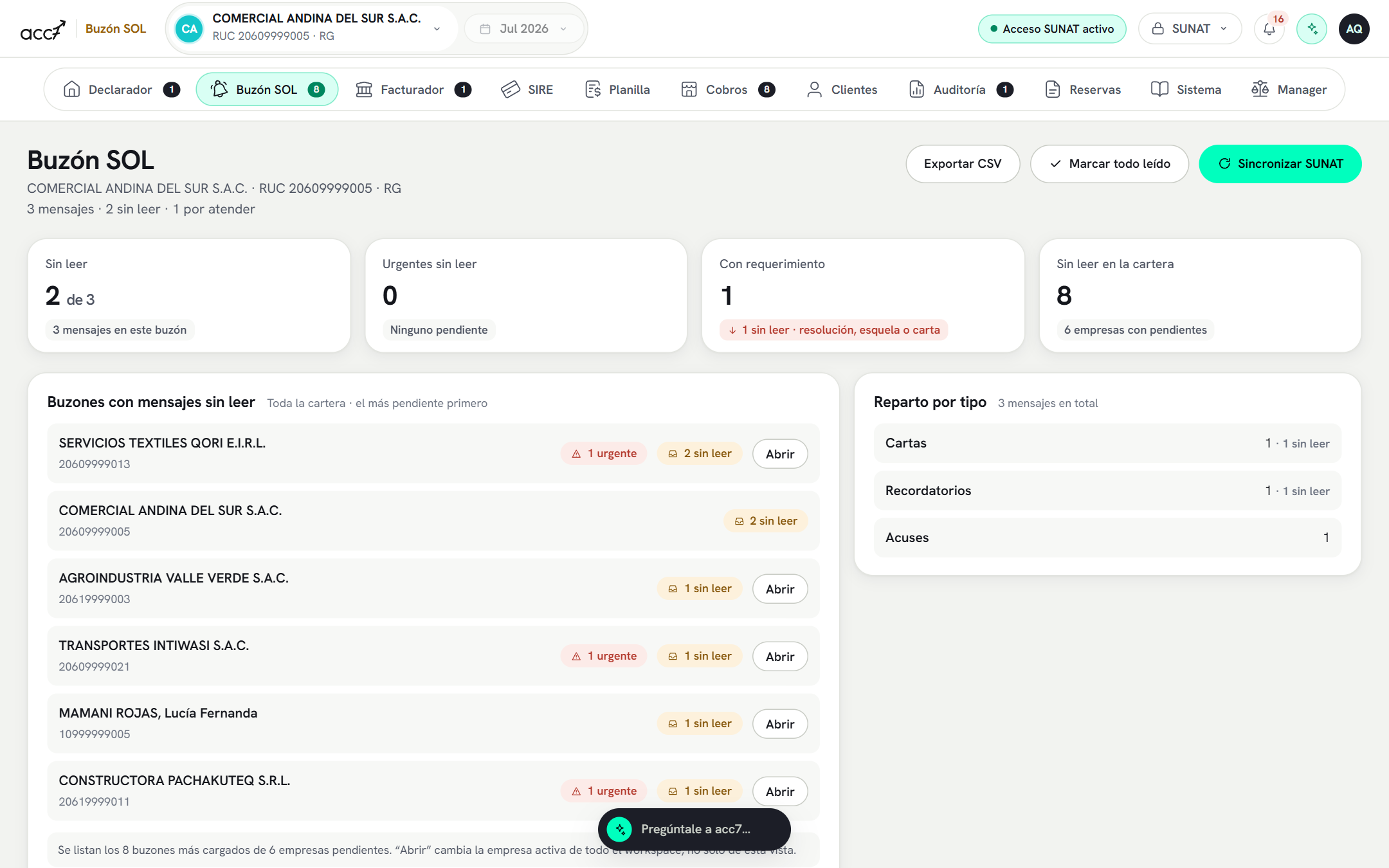1389x868 pixels.
Task: Click the Cobros store icon
Action: tap(689, 89)
